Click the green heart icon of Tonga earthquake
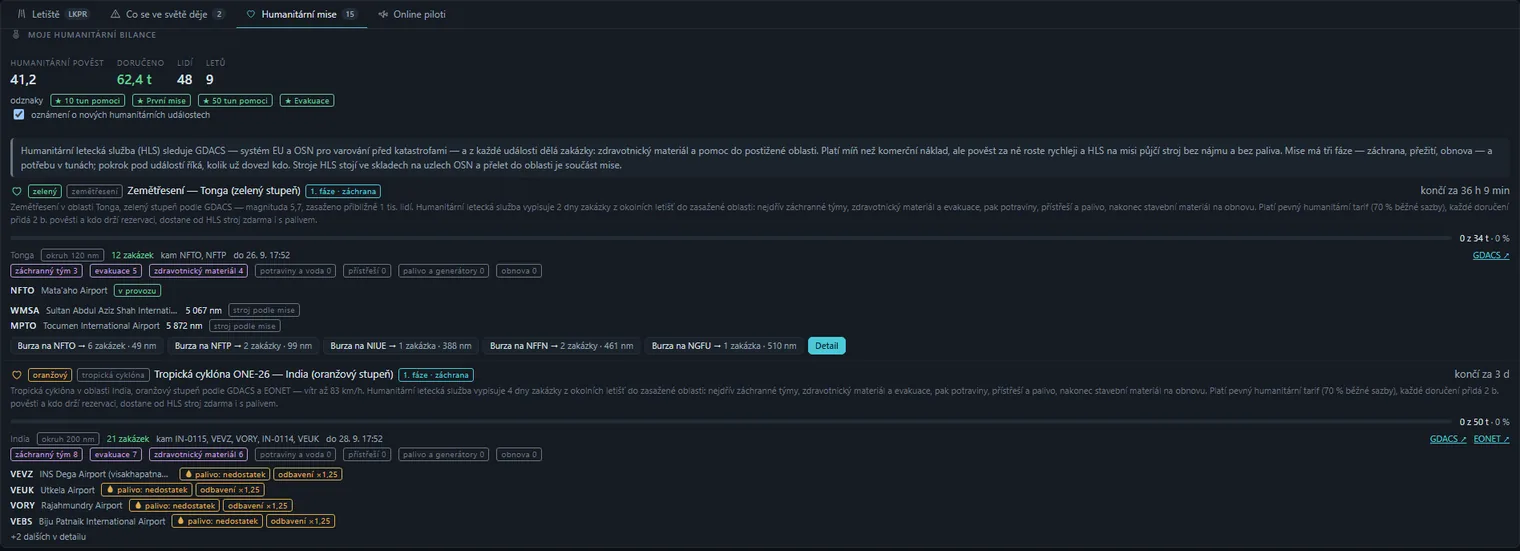The width and height of the screenshot is (1520, 551). point(17,191)
